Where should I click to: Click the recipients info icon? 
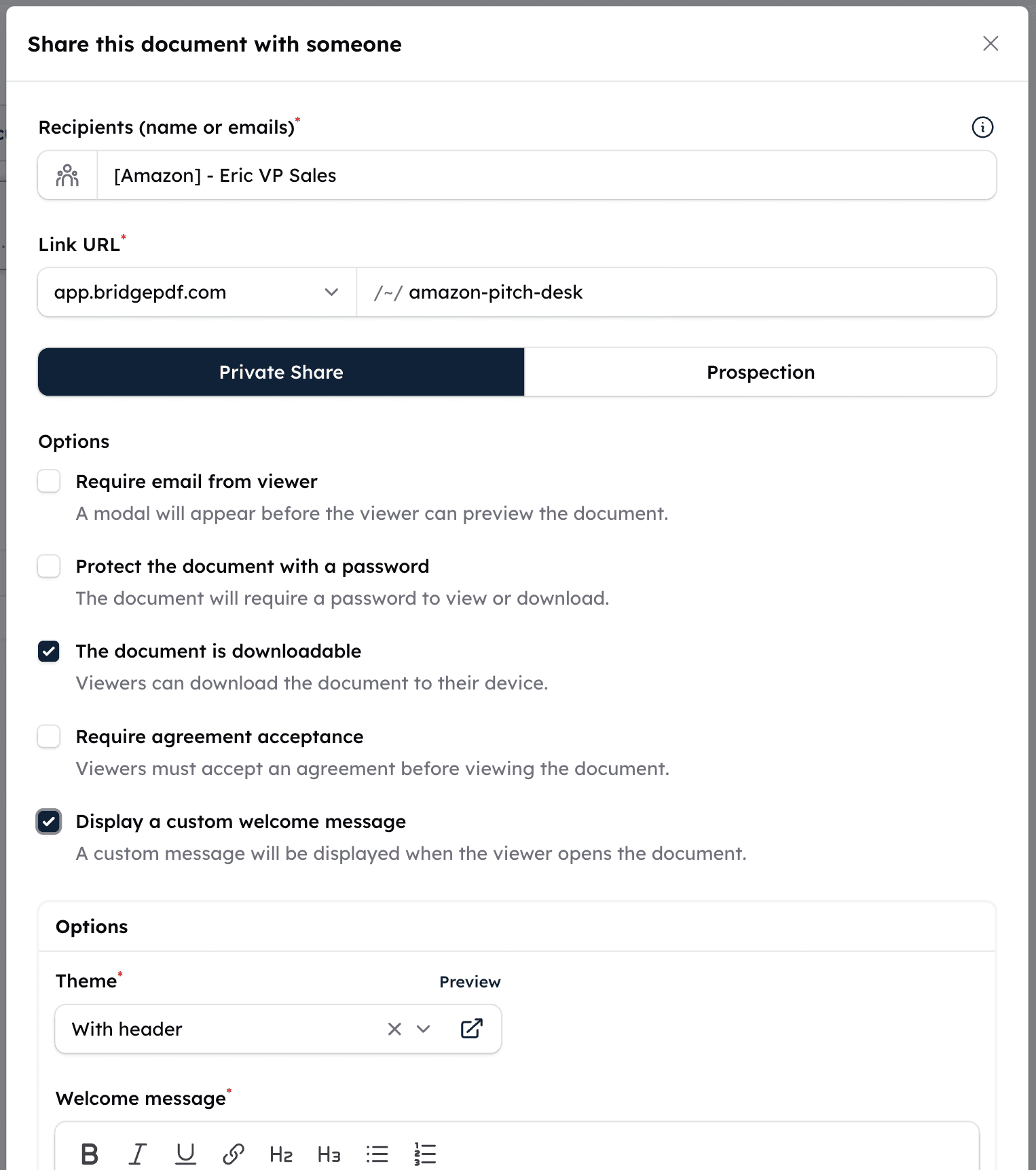coord(982,127)
